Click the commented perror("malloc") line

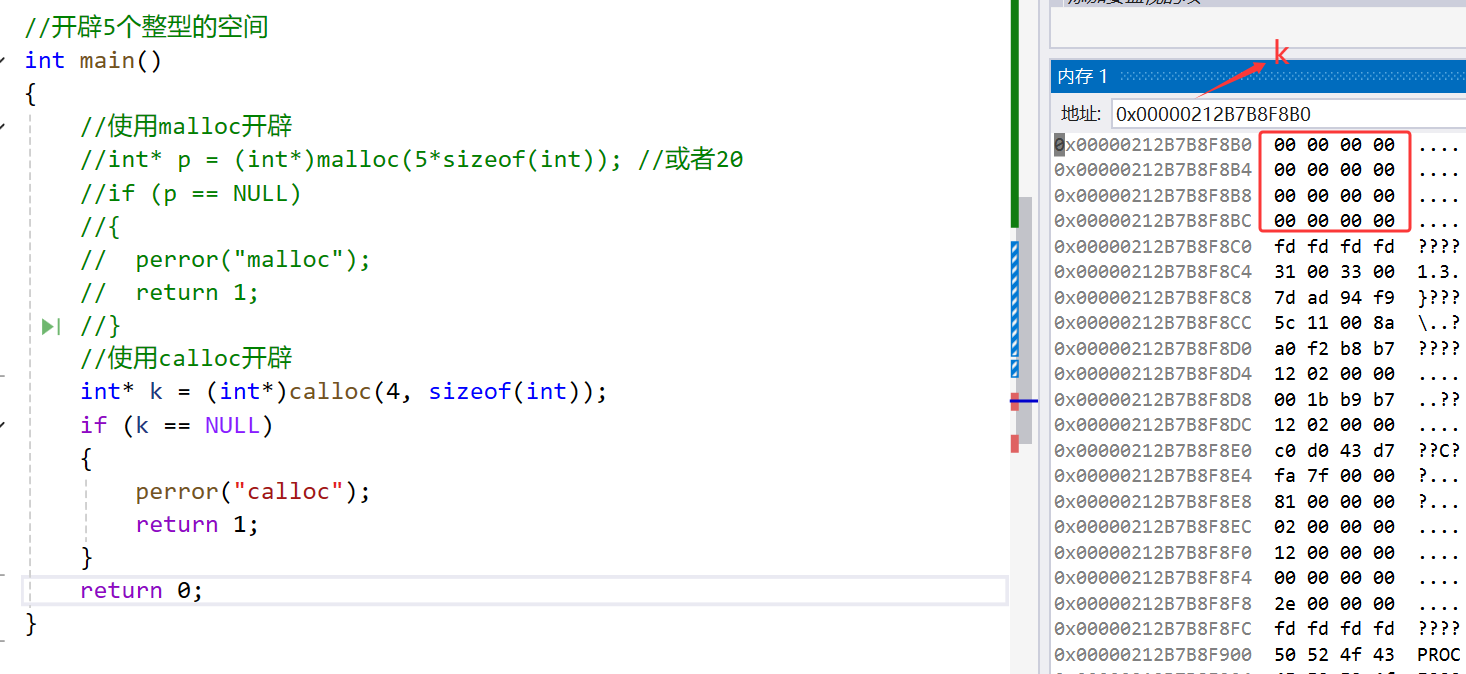226,259
